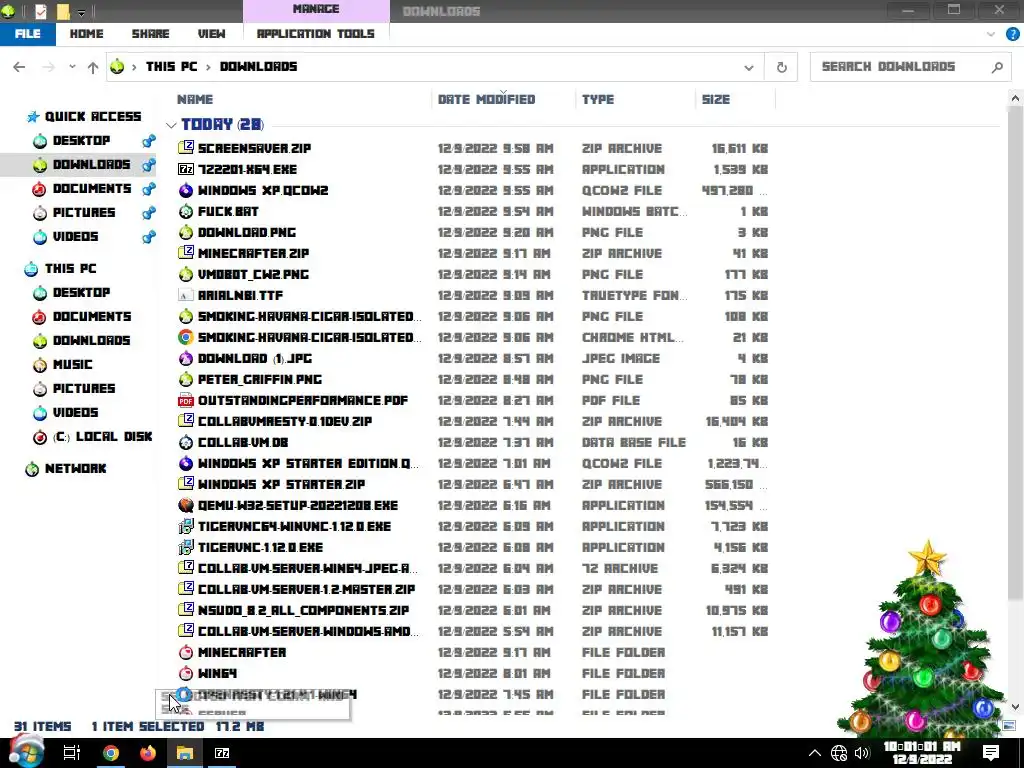Select Pictures under Quick access
1024x768 pixels.
pyautogui.click(x=84, y=212)
